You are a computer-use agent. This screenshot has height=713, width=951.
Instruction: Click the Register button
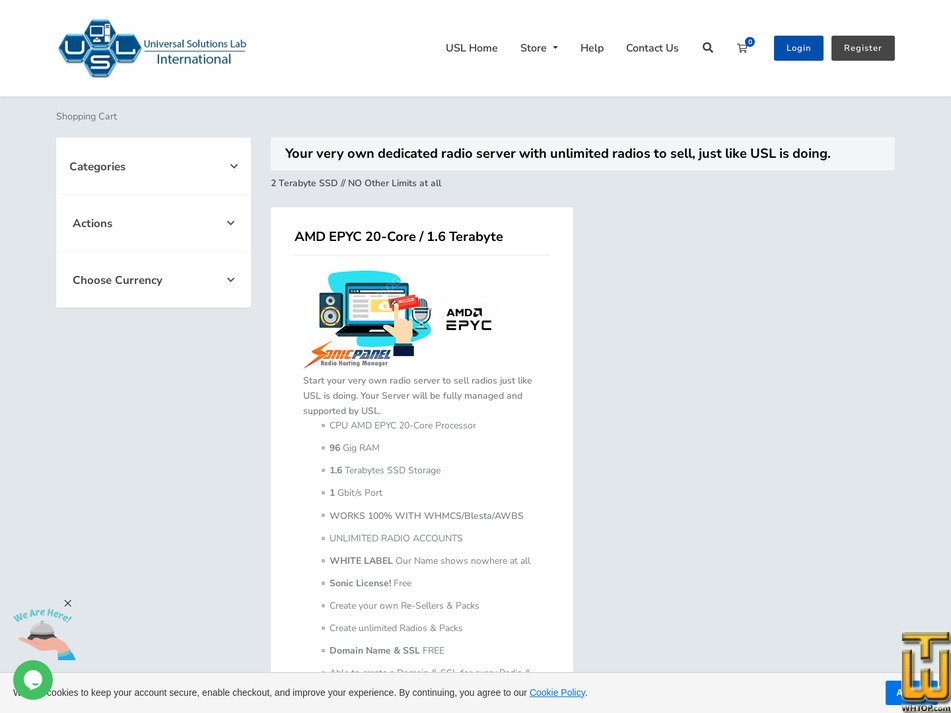(x=862, y=48)
